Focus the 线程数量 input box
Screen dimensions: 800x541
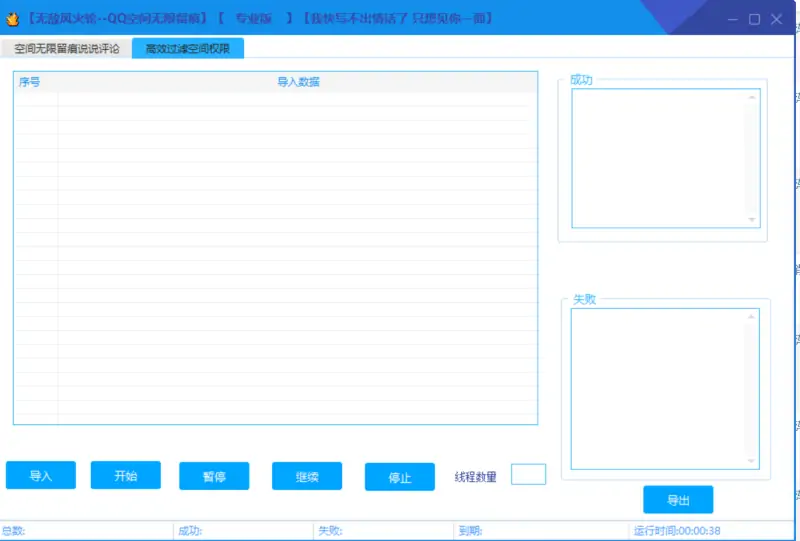tap(528, 475)
